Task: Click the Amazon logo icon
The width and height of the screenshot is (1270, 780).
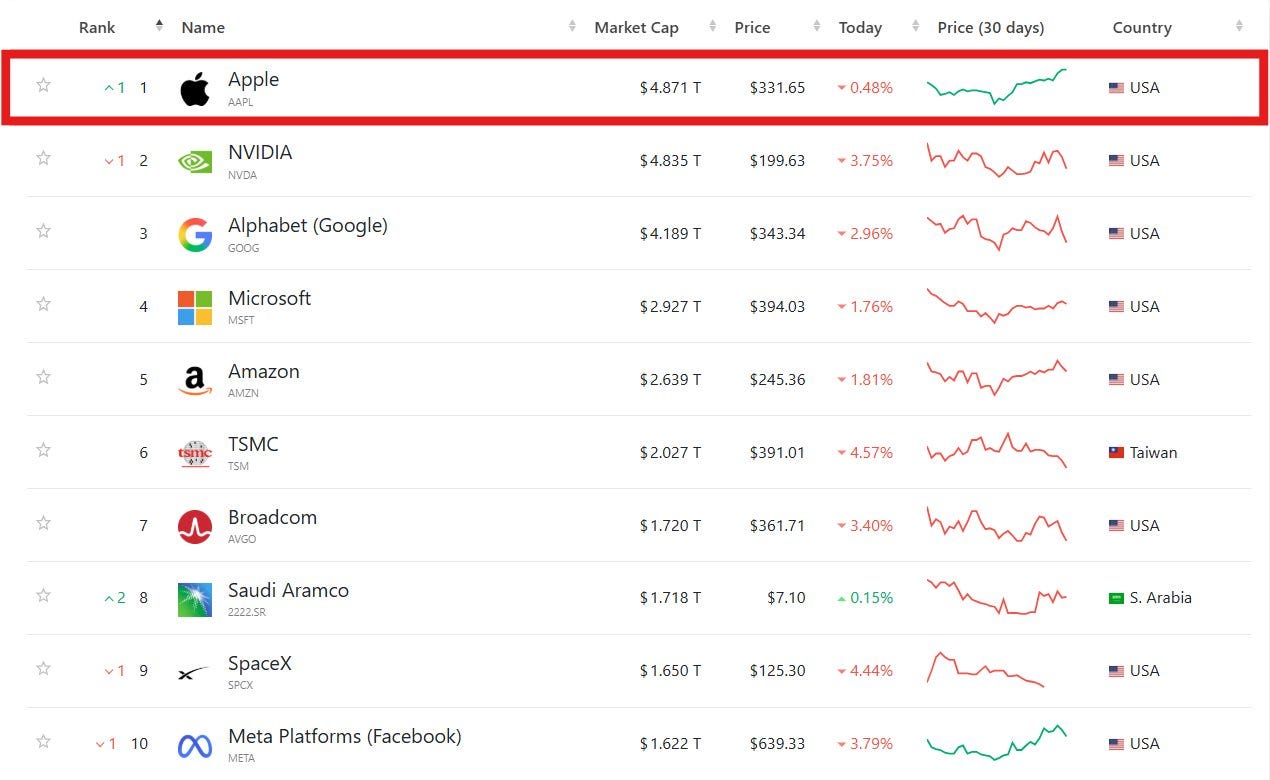Action: (x=195, y=381)
